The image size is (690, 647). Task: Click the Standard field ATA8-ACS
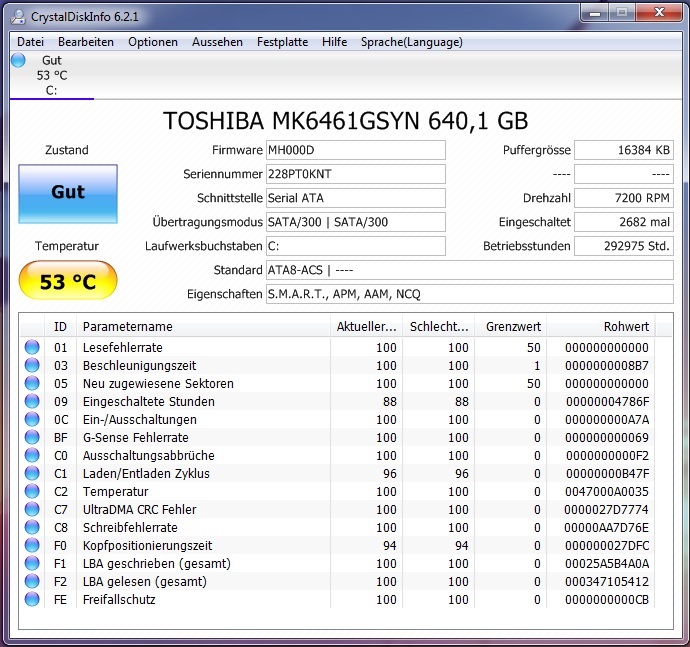470,270
